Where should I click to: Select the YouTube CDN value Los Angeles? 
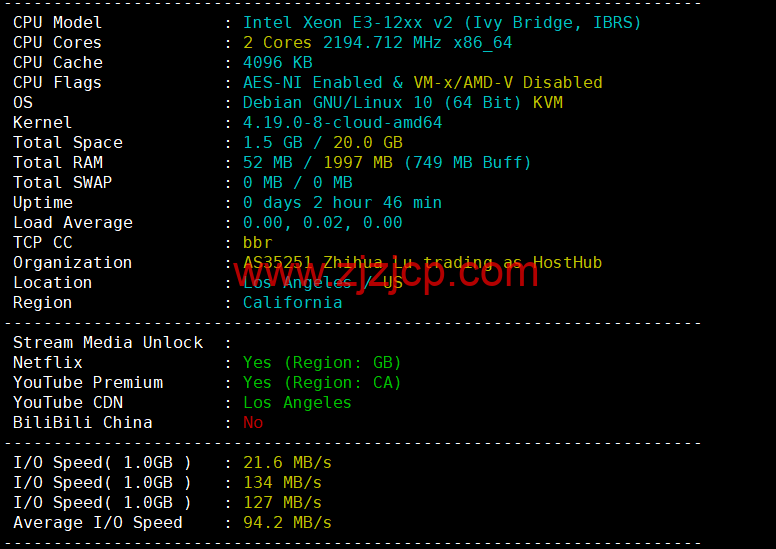tap(297, 402)
